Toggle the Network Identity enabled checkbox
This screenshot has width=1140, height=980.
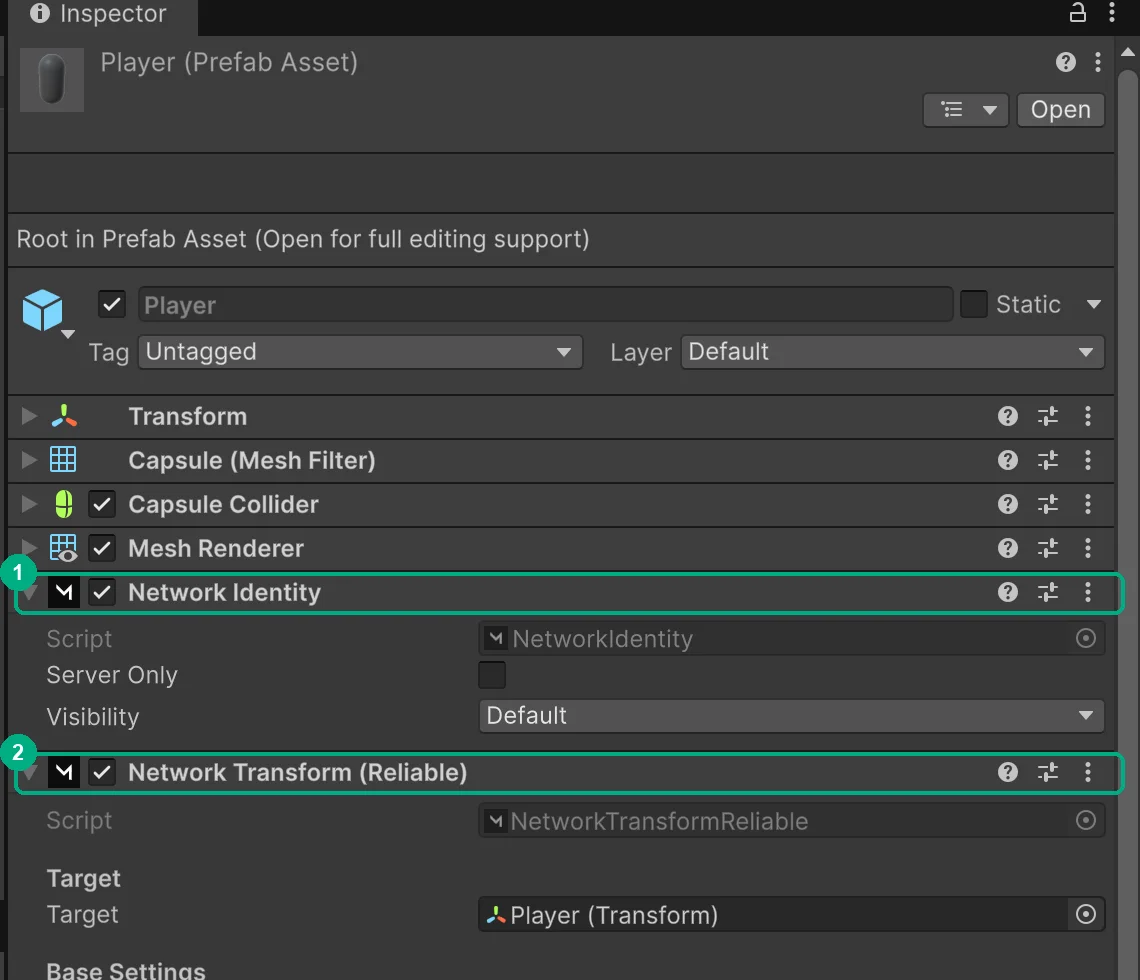(x=102, y=593)
